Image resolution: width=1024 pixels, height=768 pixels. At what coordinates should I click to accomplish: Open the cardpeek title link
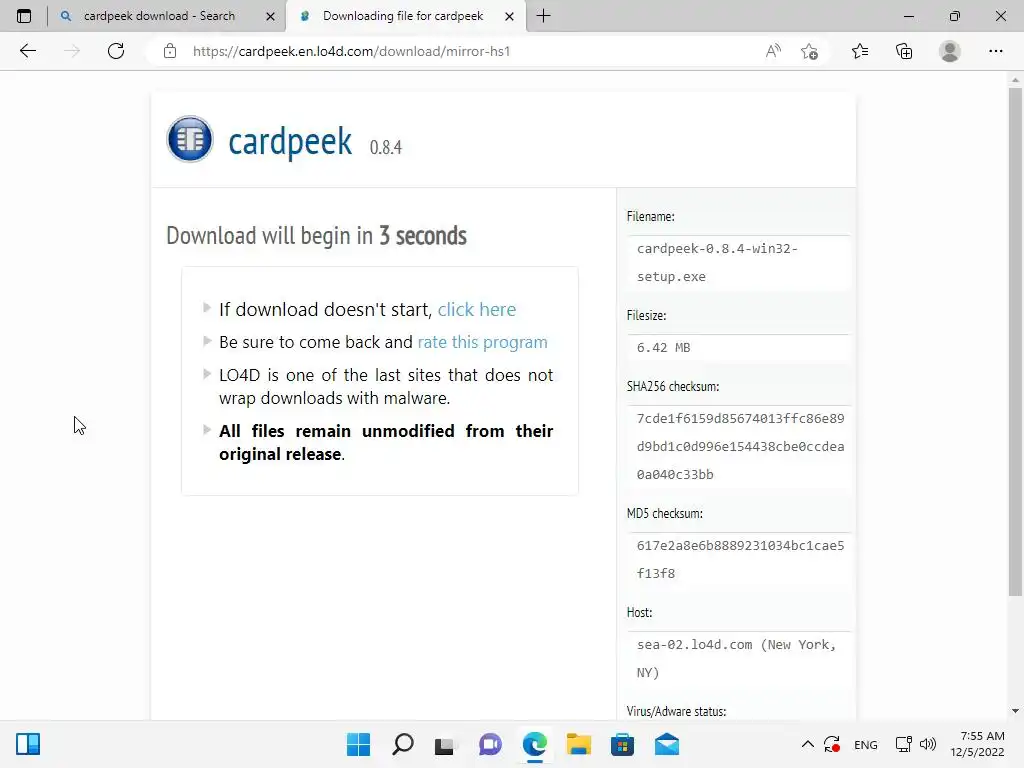click(x=290, y=141)
